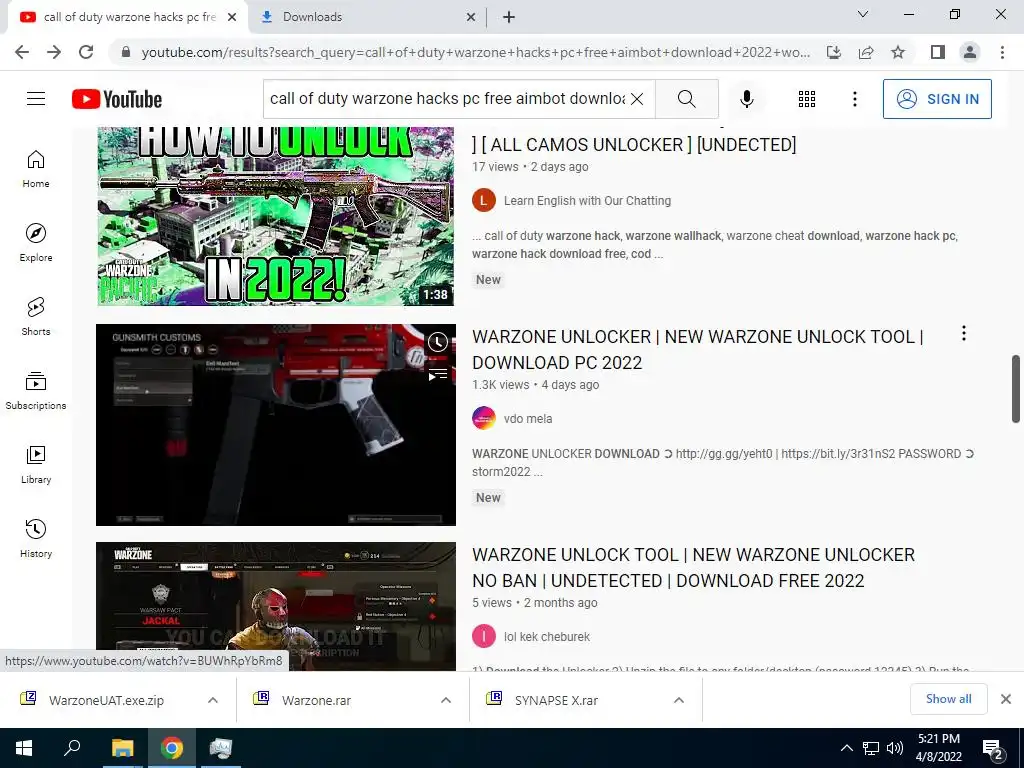The height and width of the screenshot is (768, 1024).
Task: Open Chrome three-dot menu
Action: 1002,52
